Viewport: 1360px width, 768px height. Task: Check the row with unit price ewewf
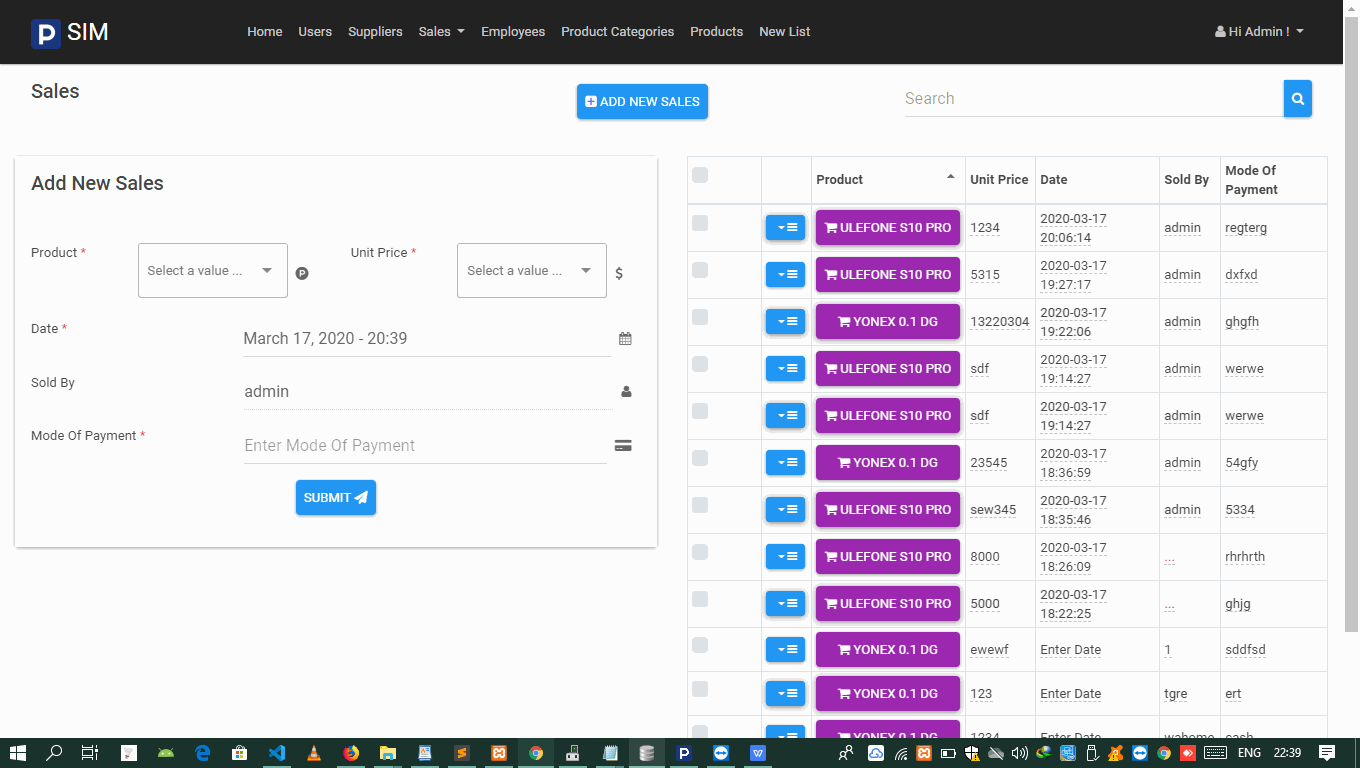[700, 645]
